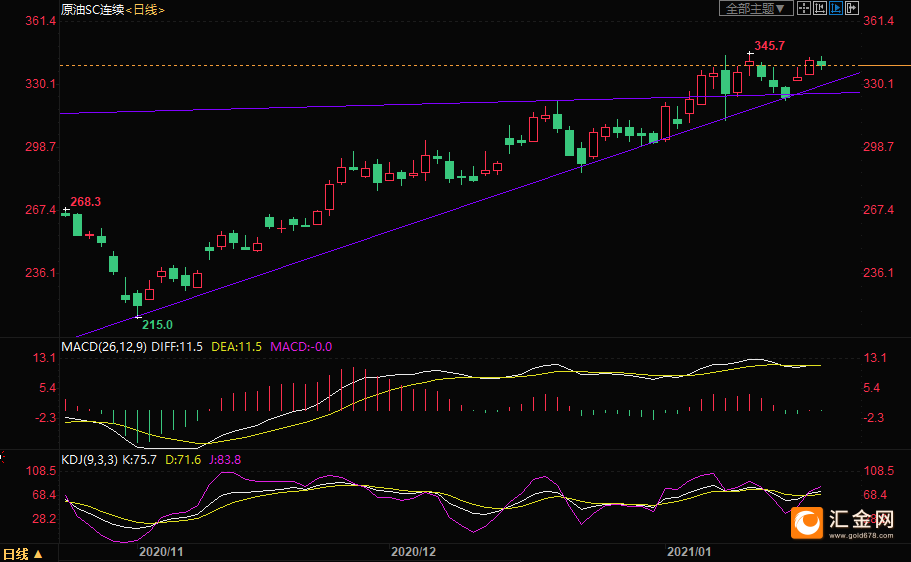Click the DIFF:11.5 value

[x=177, y=347]
